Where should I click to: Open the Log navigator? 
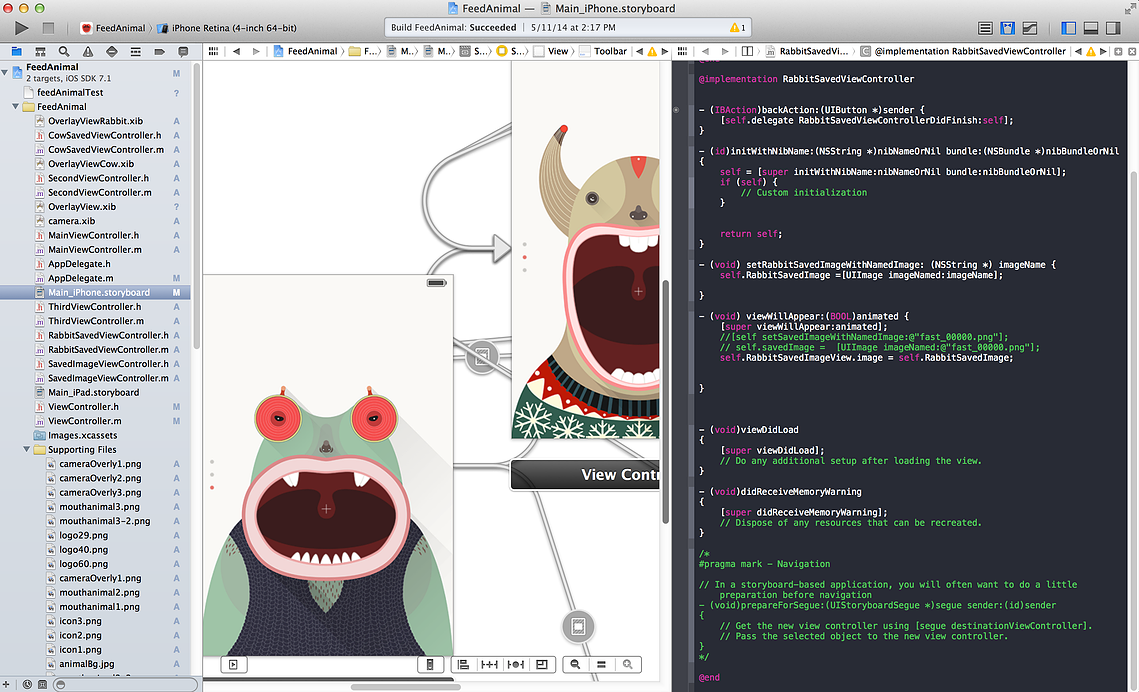(x=183, y=52)
